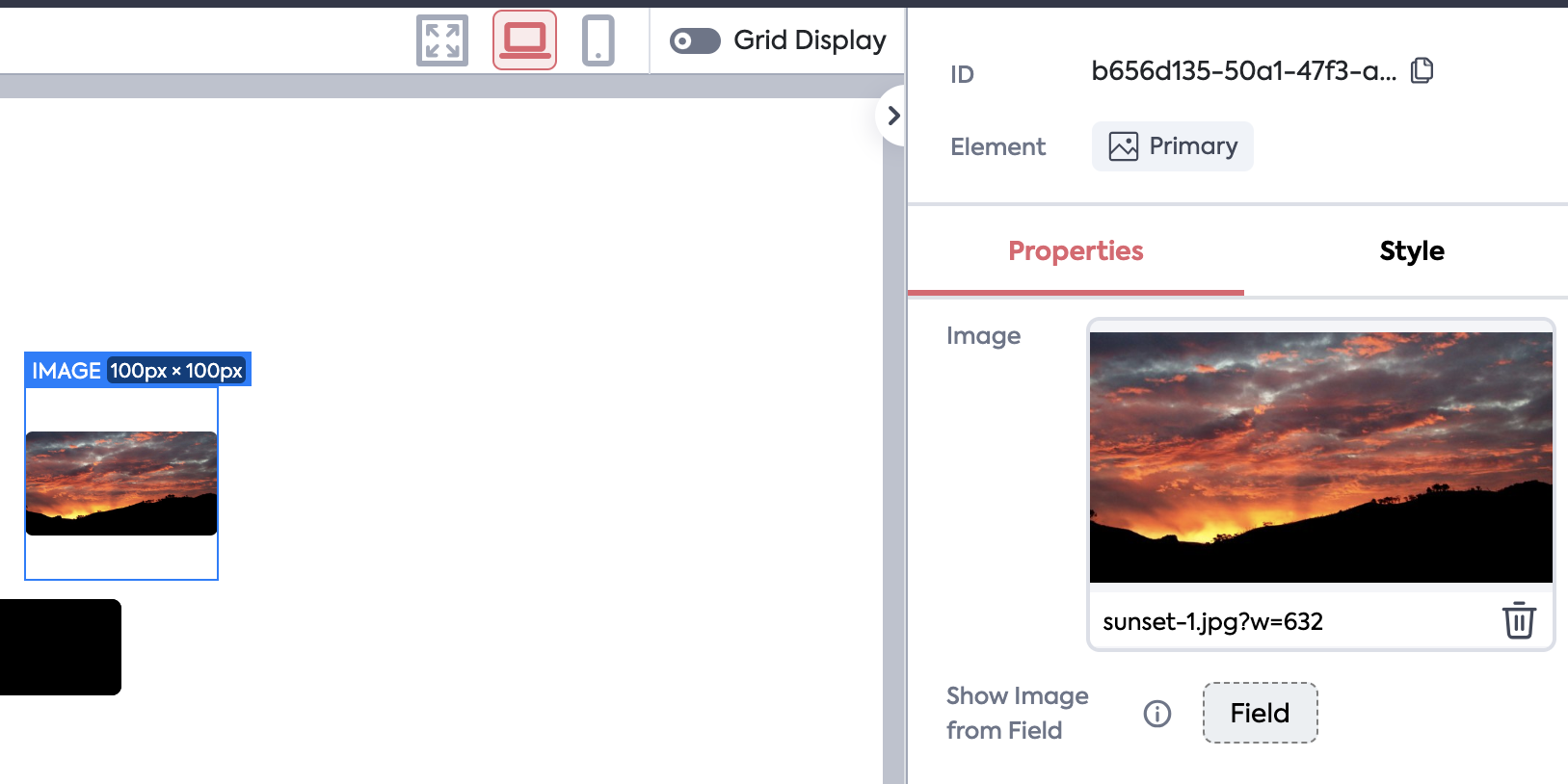This screenshot has width=1568, height=784.
Task: Toggle the Grid Display switch
Action: coord(695,40)
